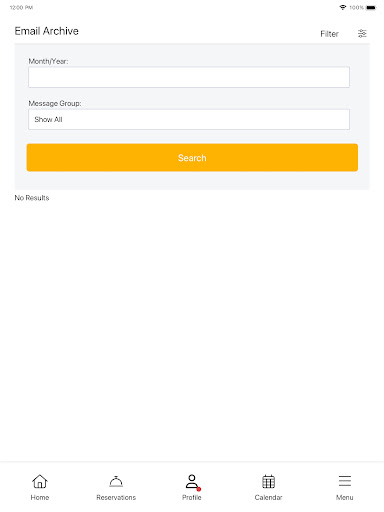Tap the Wi-Fi status icon
384x512 pixels.
(343, 7)
